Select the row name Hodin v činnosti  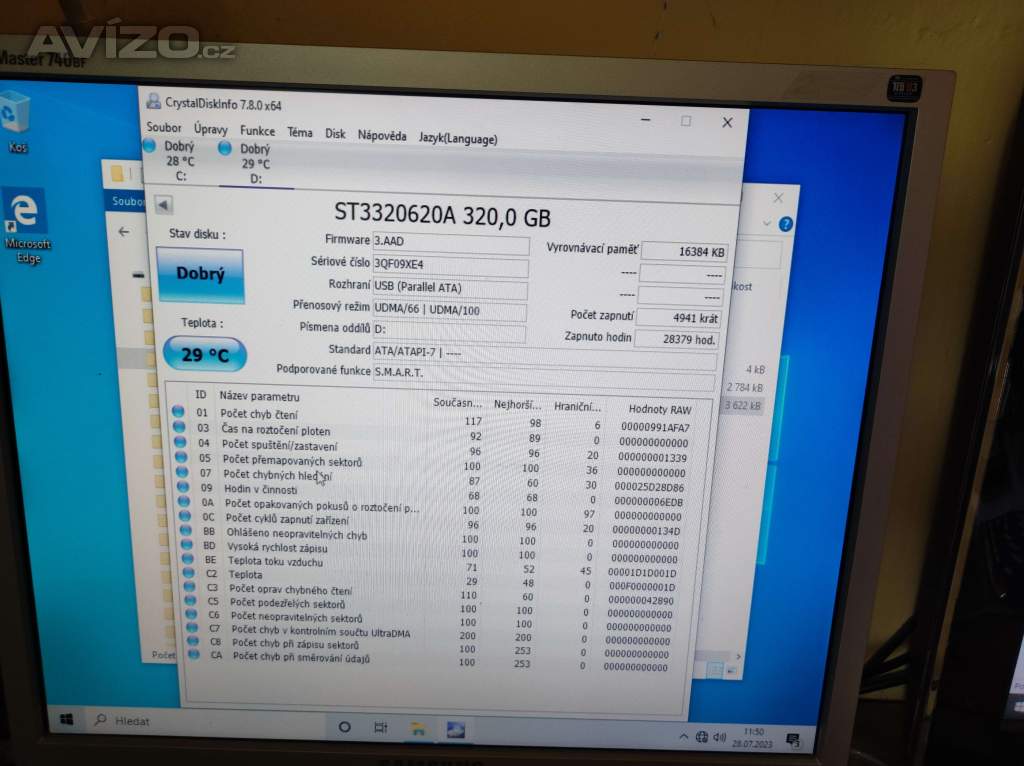pyautogui.click(x=260, y=489)
